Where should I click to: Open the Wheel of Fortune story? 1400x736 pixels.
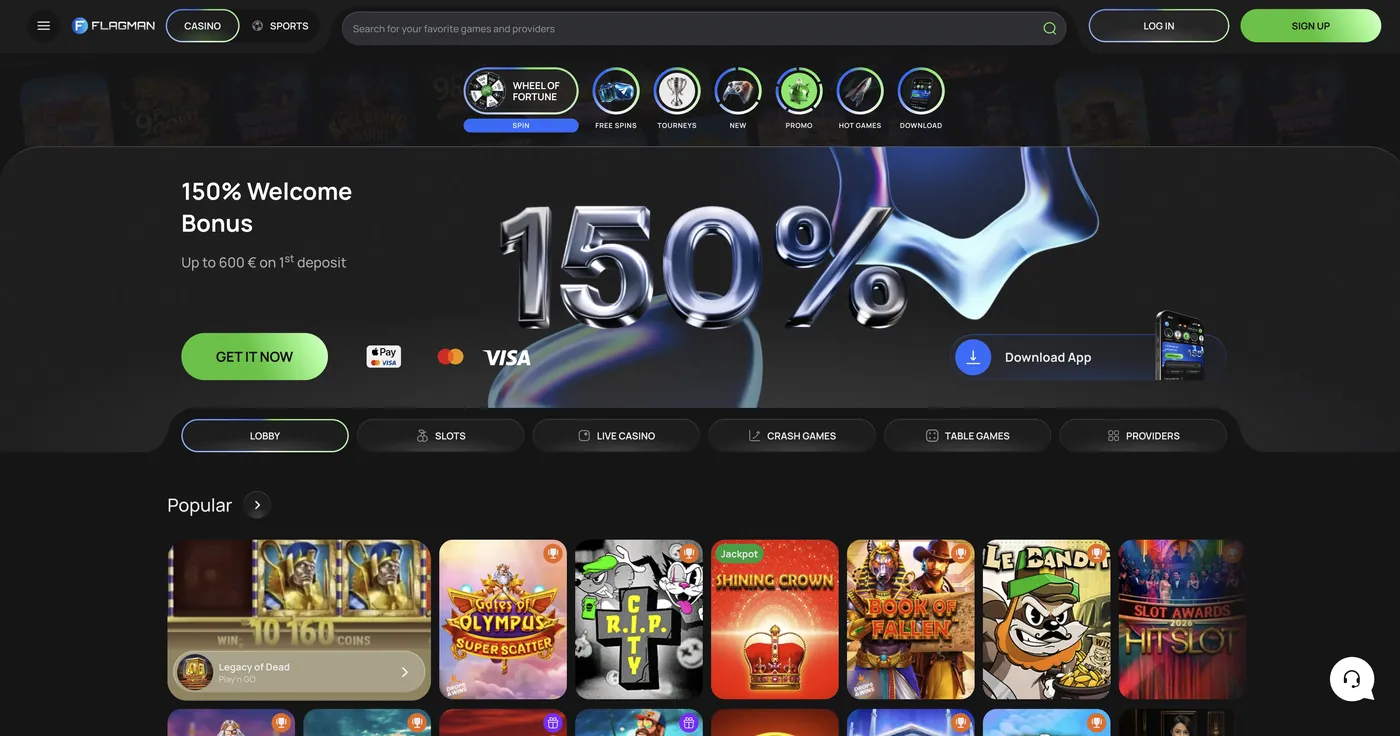[x=521, y=92]
